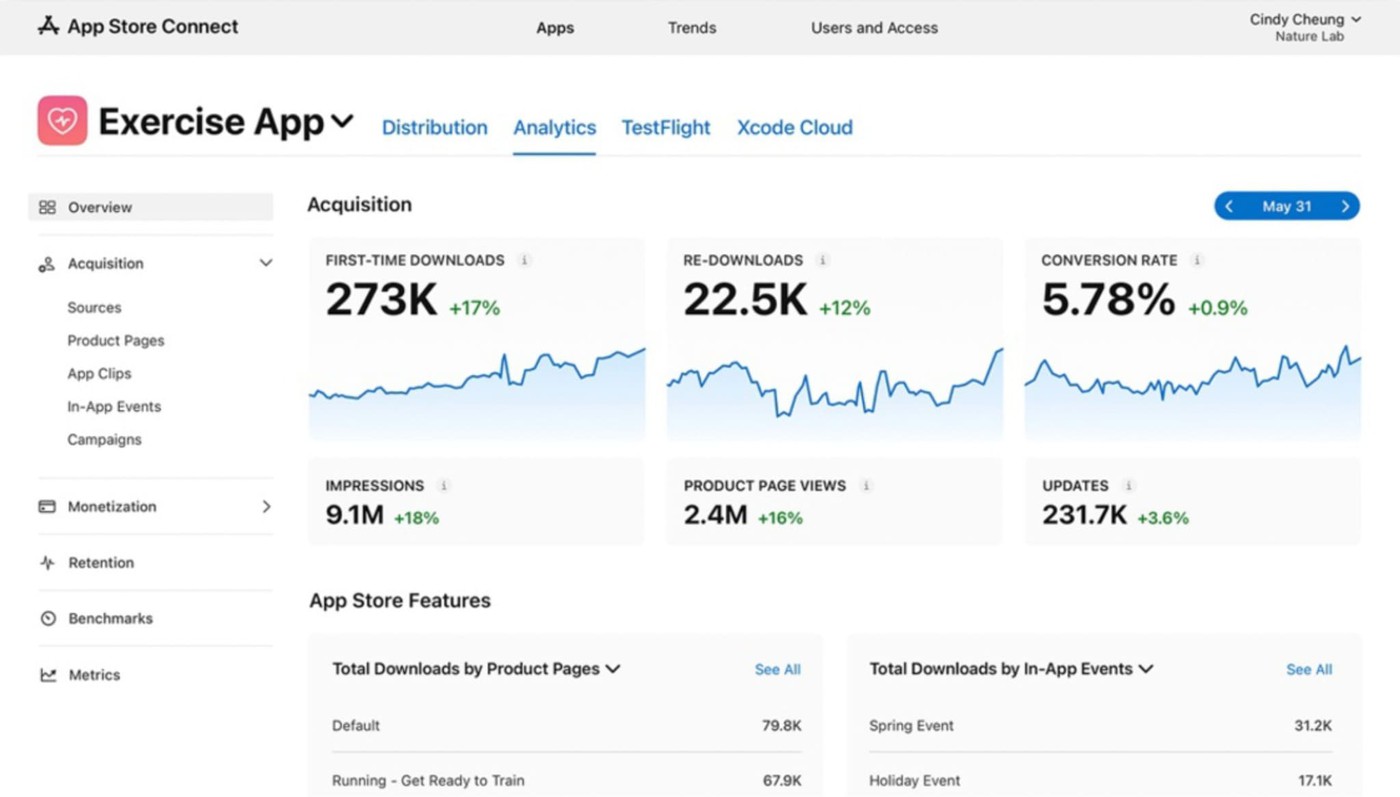Click the Acquisition sidebar icon
Image resolution: width=1400 pixels, height=797 pixels.
pos(47,264)
